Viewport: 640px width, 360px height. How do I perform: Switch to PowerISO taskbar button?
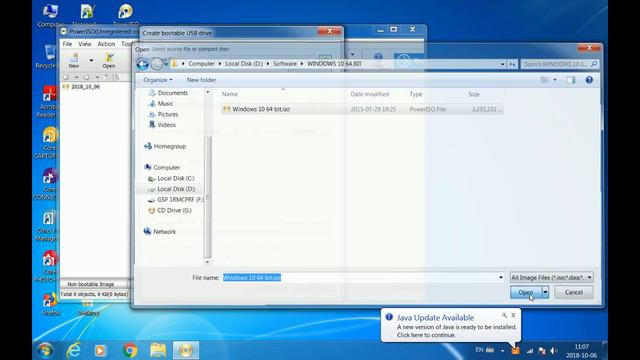186,350
